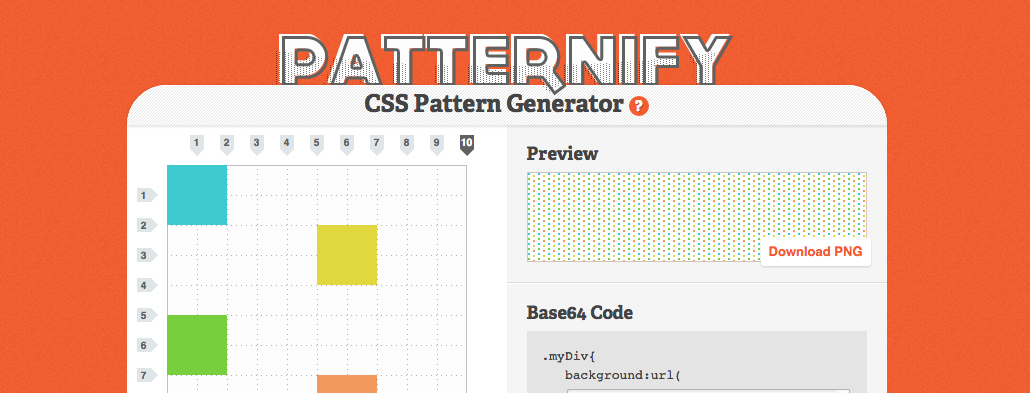Select row marker 3
Viewport: 1030px width, 393px height.
coord(147,255)
